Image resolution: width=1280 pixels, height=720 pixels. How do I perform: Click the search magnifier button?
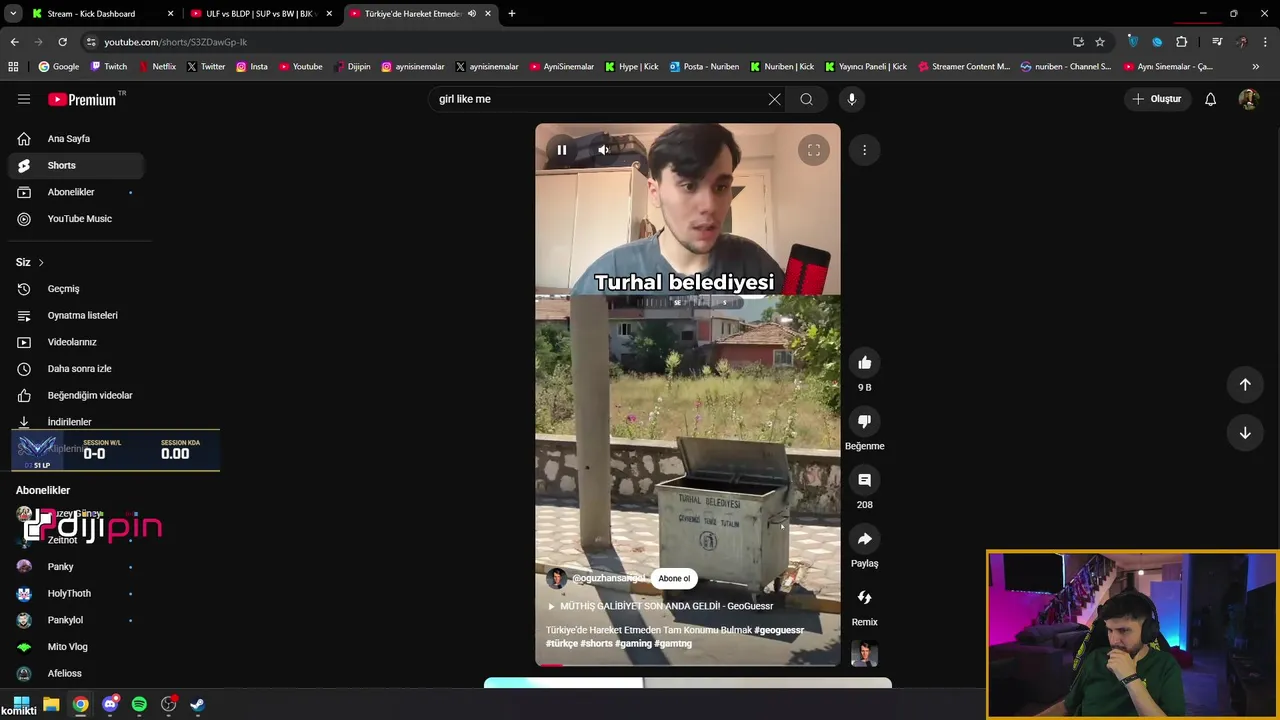806,99
